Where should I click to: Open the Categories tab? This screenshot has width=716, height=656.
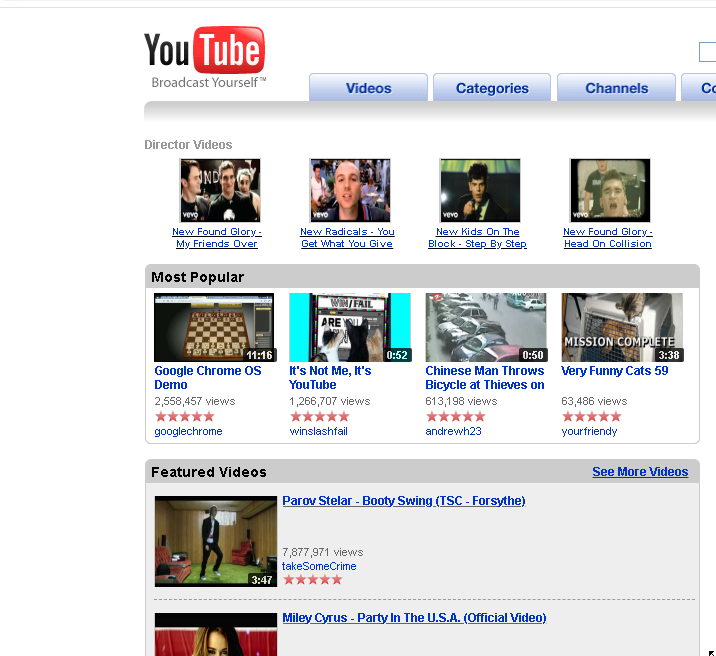(492, 88)
